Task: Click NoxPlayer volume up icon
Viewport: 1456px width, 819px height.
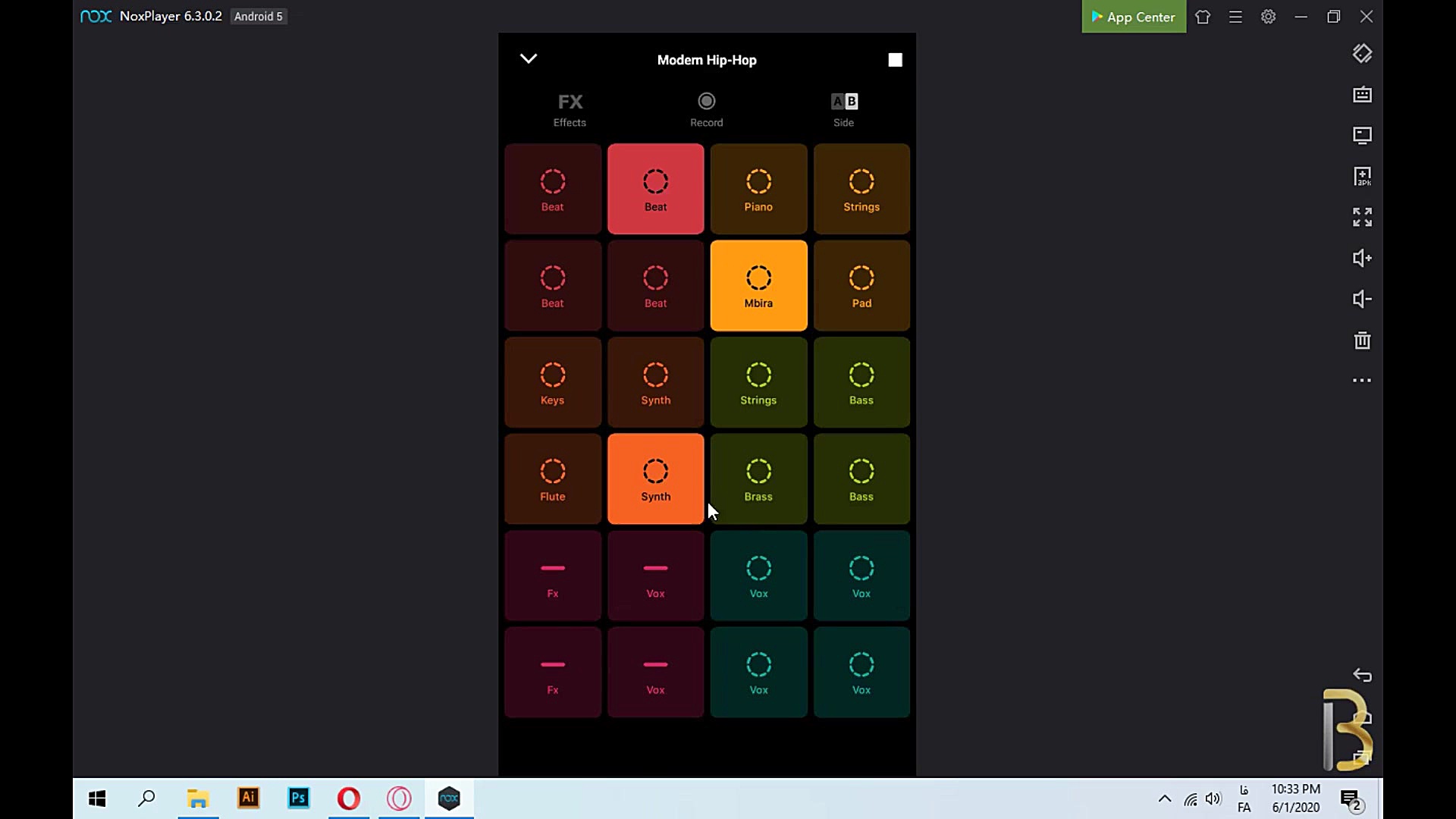Action: pos(1362,259)
